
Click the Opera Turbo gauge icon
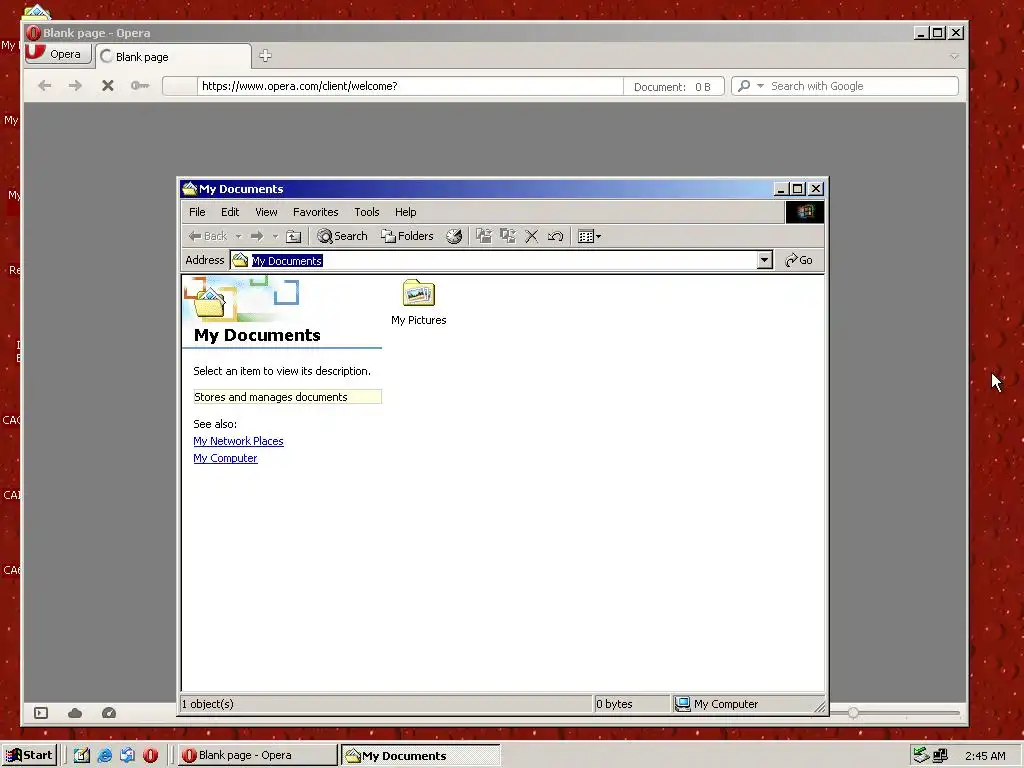click(x=109, y=713)
